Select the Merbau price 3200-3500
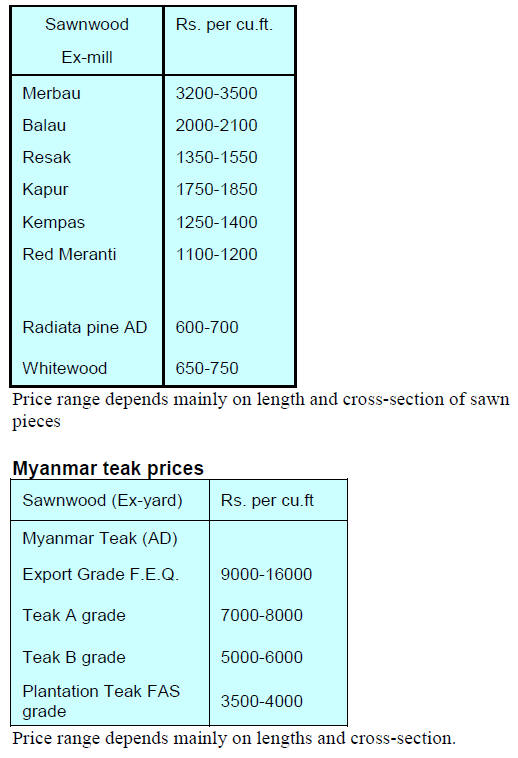Viewport: 518px width, 758px height. click(x=216, y=93)
